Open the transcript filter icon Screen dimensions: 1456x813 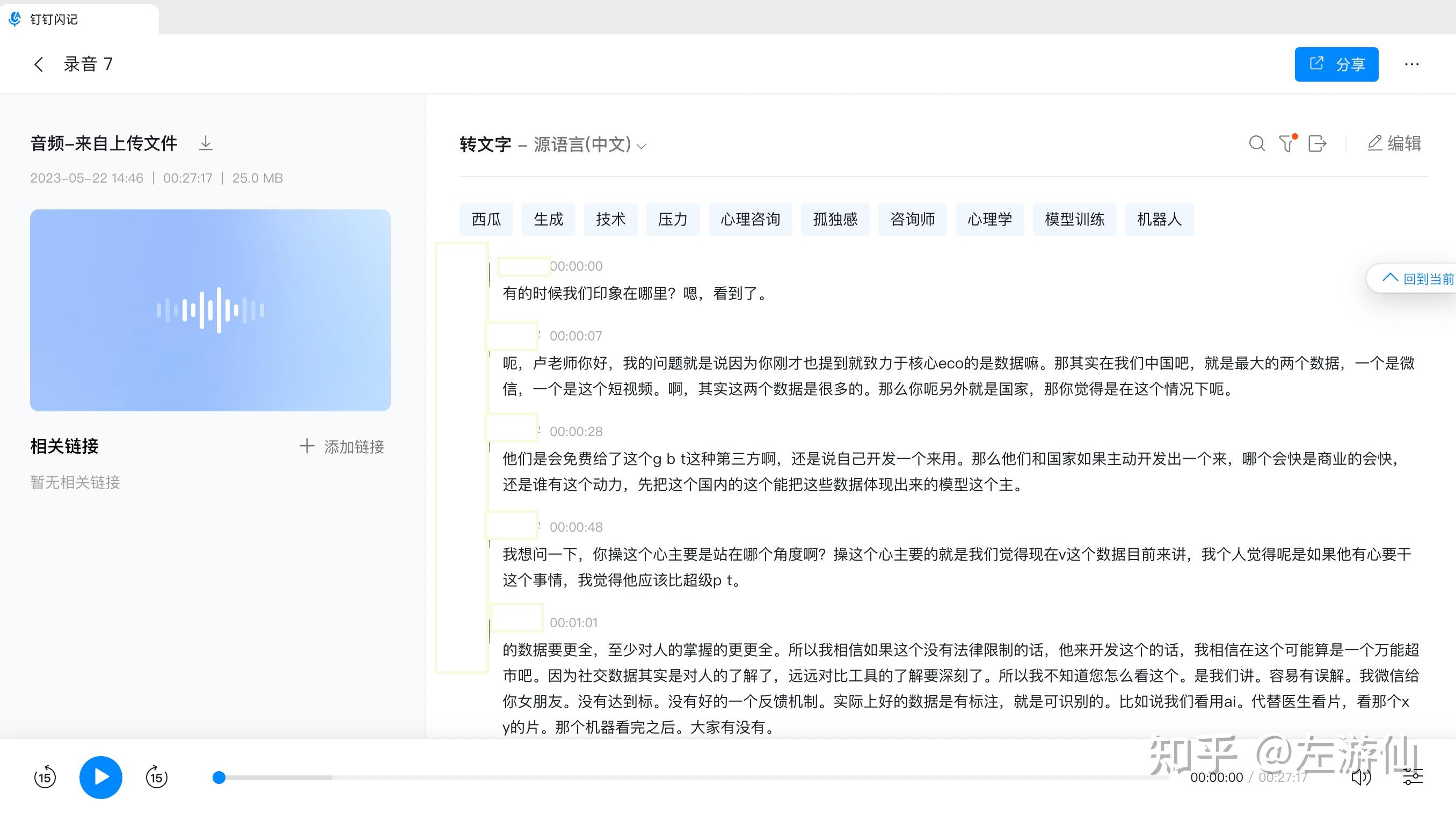pyautogui.click(x=1287, y=143)
